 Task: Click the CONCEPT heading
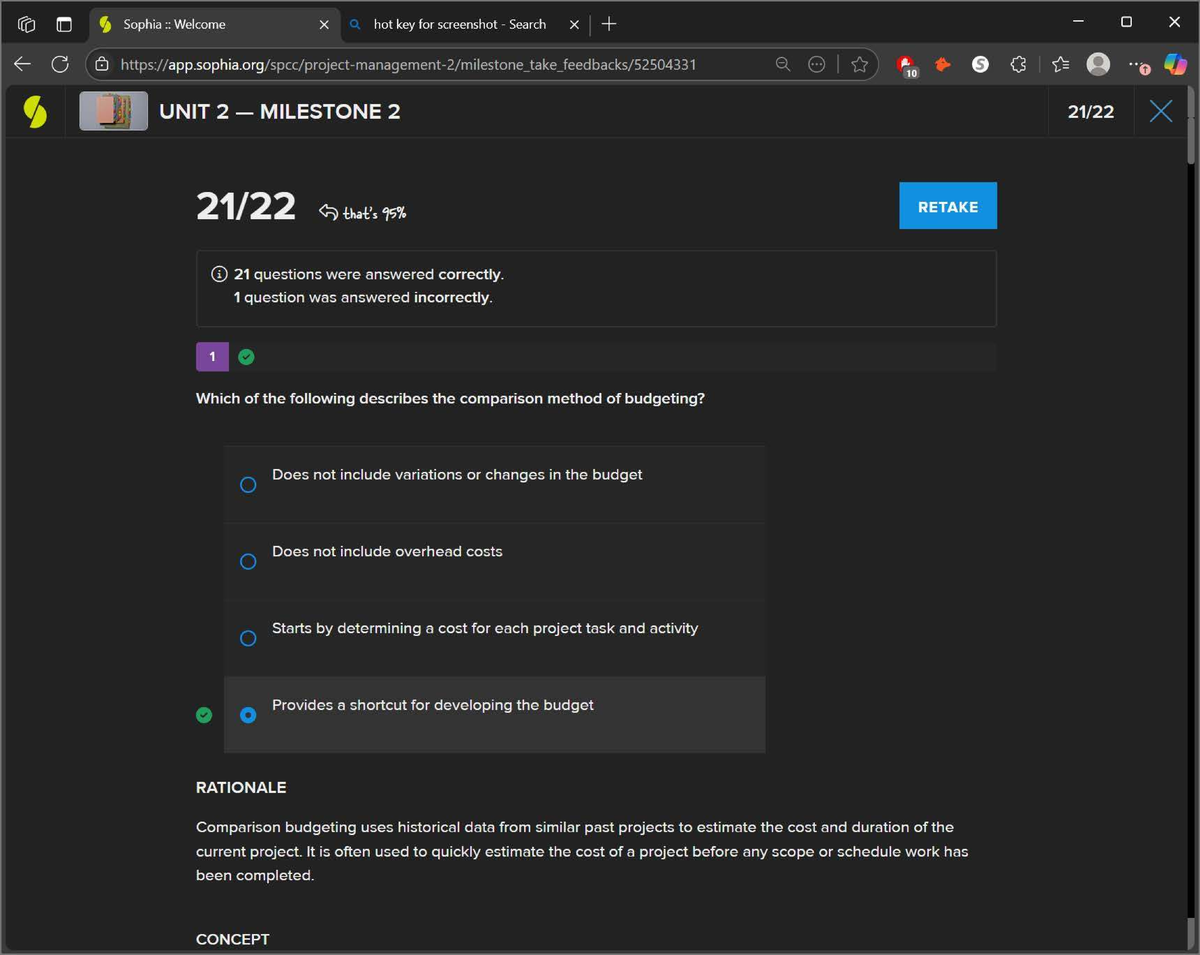[x=233, y=940]
